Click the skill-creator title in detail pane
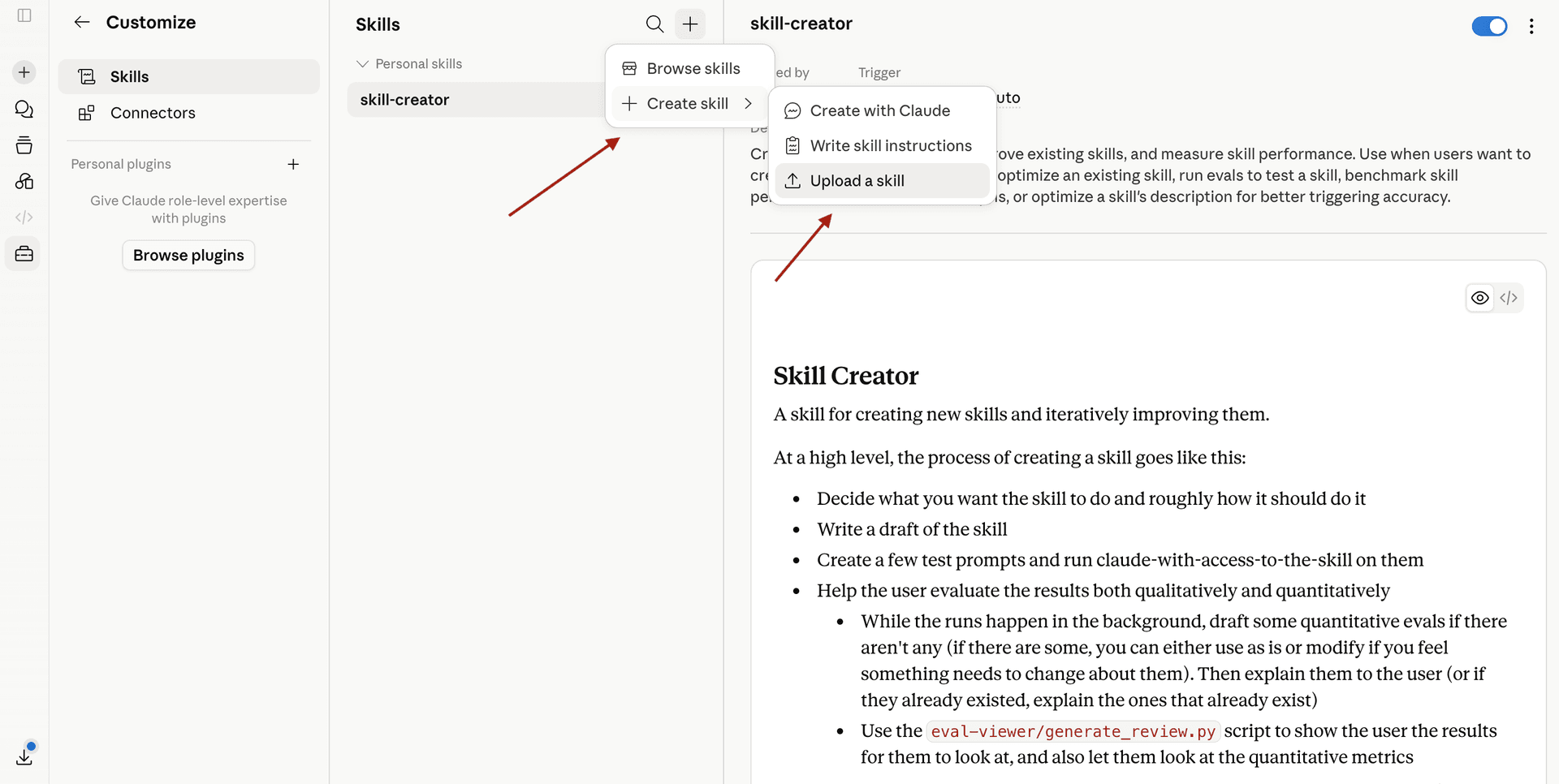Screen dimensions: 1559x784 801,24
